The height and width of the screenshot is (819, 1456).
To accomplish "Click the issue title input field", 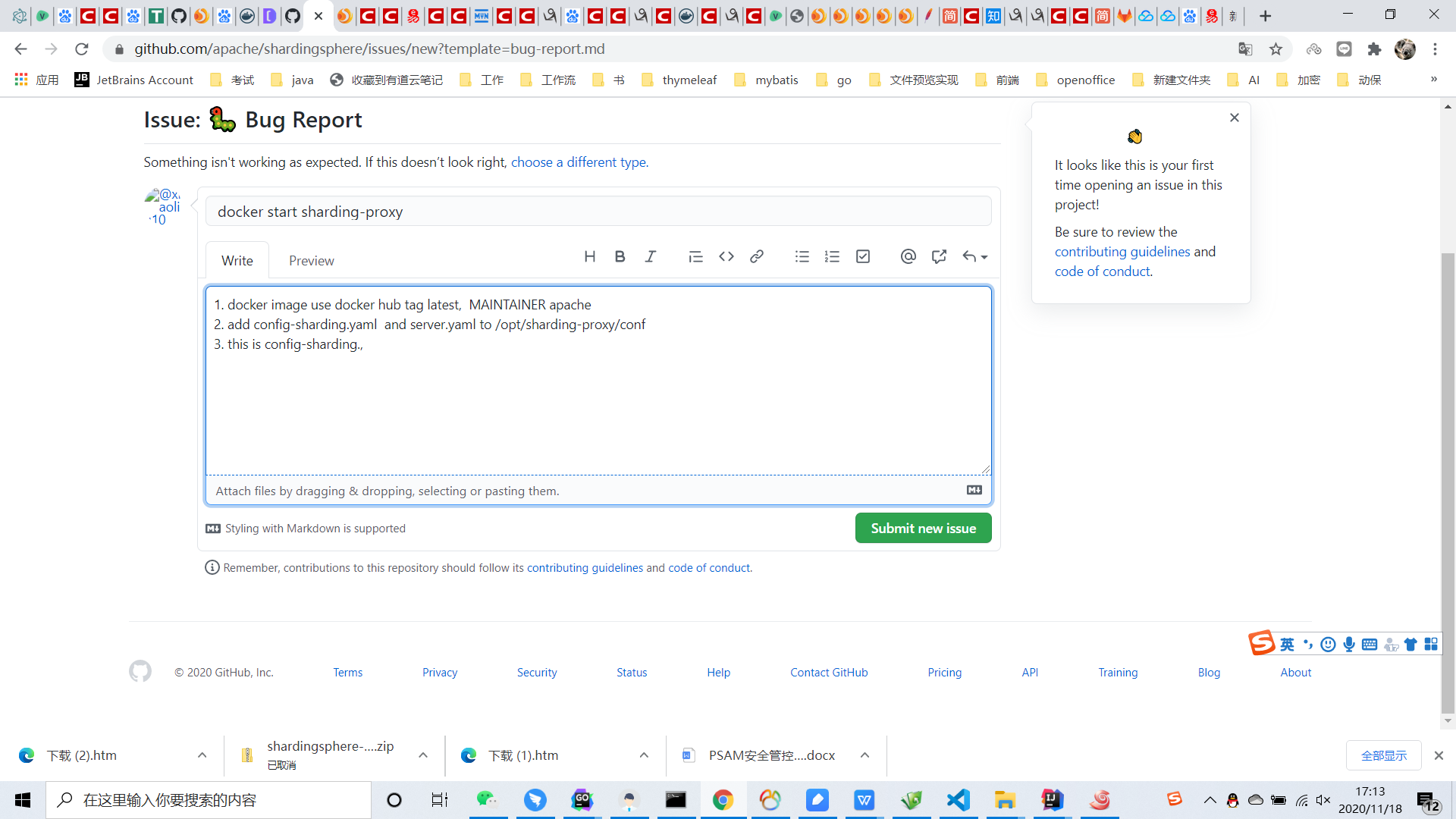I will [598, 212].
